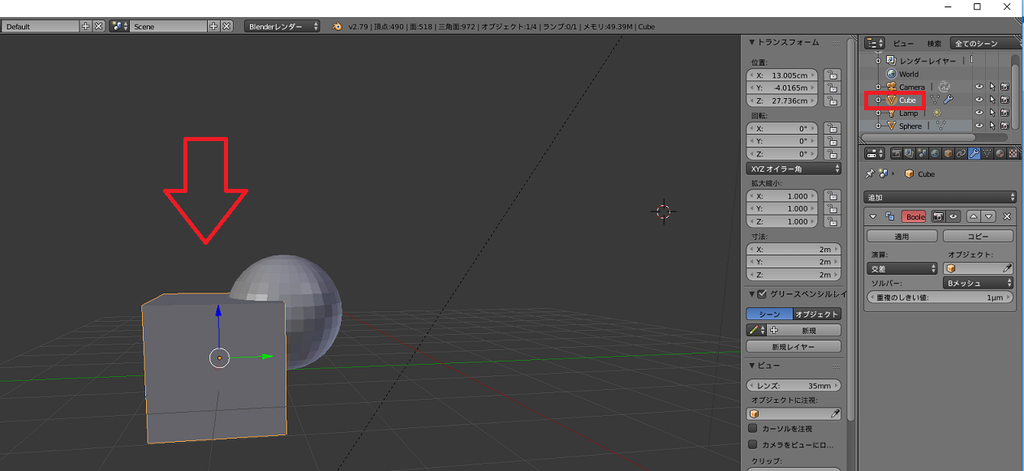Open the Blender render engine dropdown
The width and height of the screenshot is (1024, 471).
coord(281,26)
